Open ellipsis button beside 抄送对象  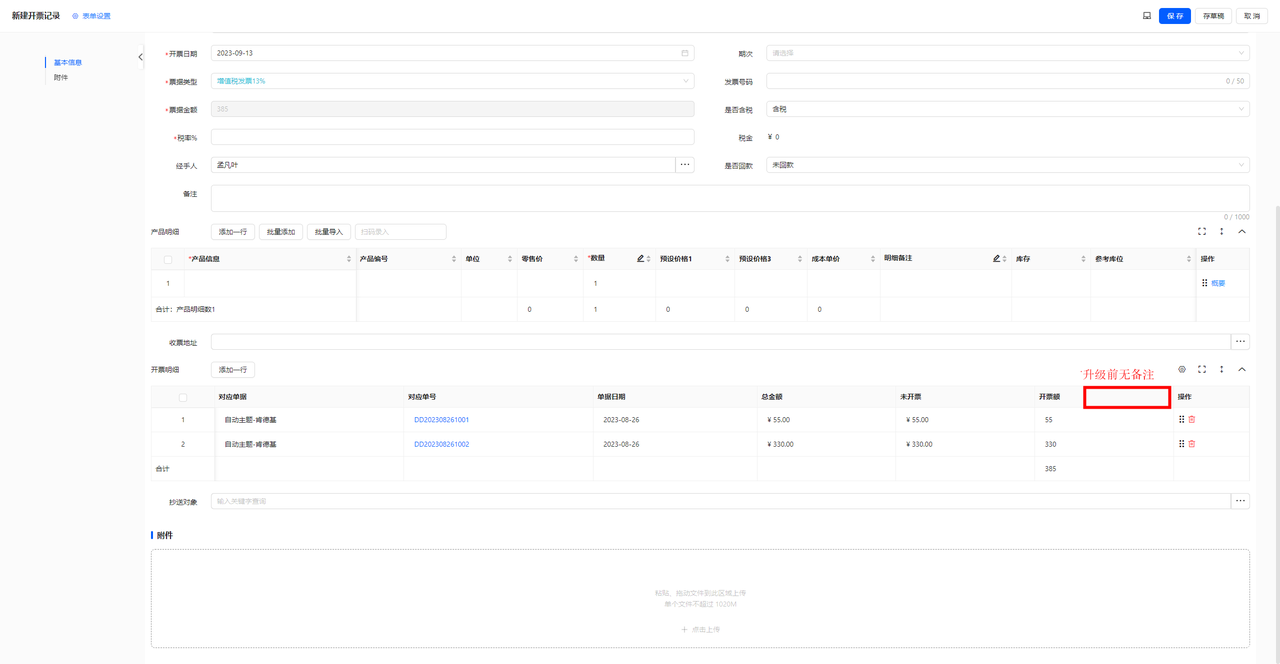coord(1241,501)
